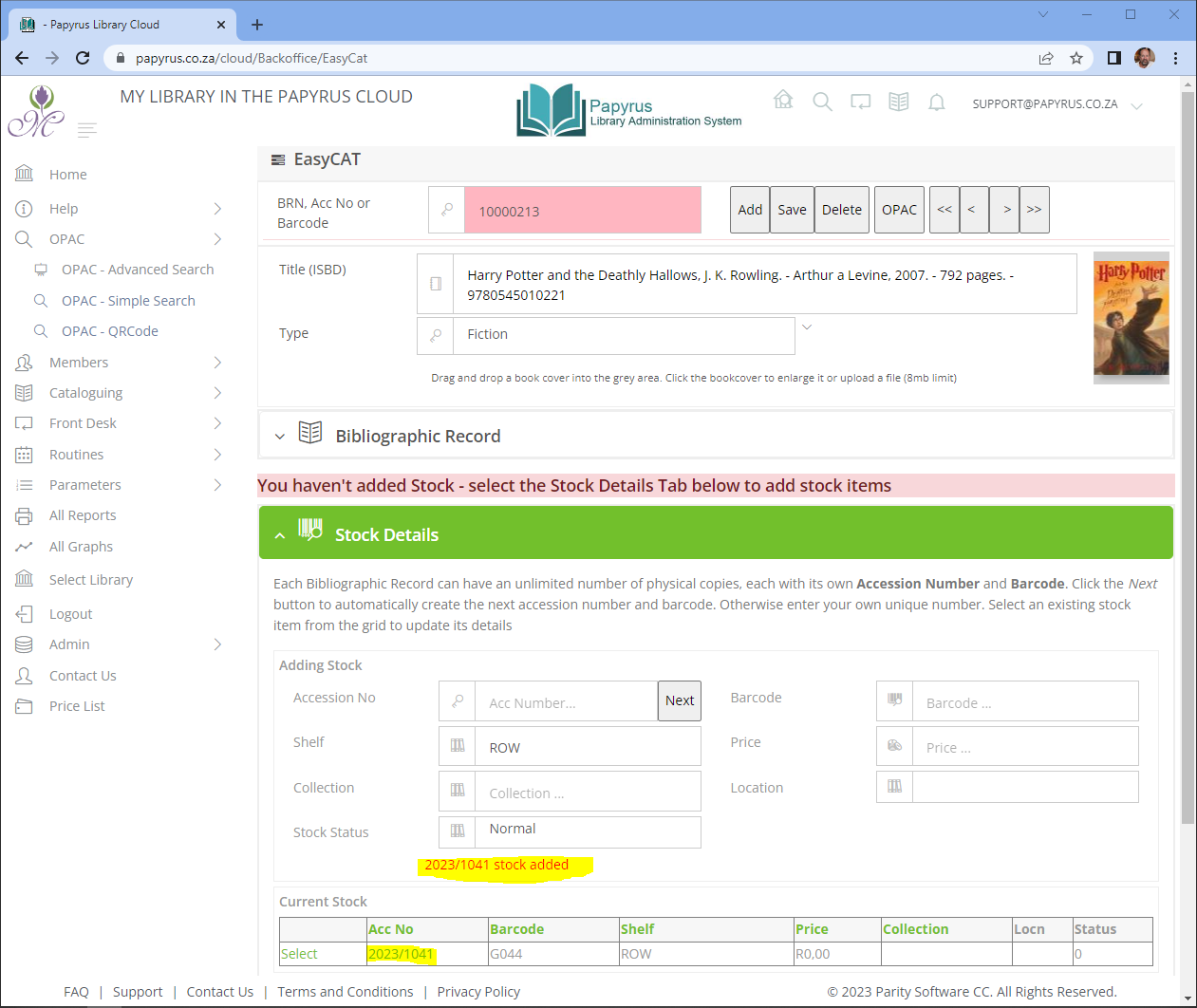Click the icon beside Stock Status field

(458, 831)
